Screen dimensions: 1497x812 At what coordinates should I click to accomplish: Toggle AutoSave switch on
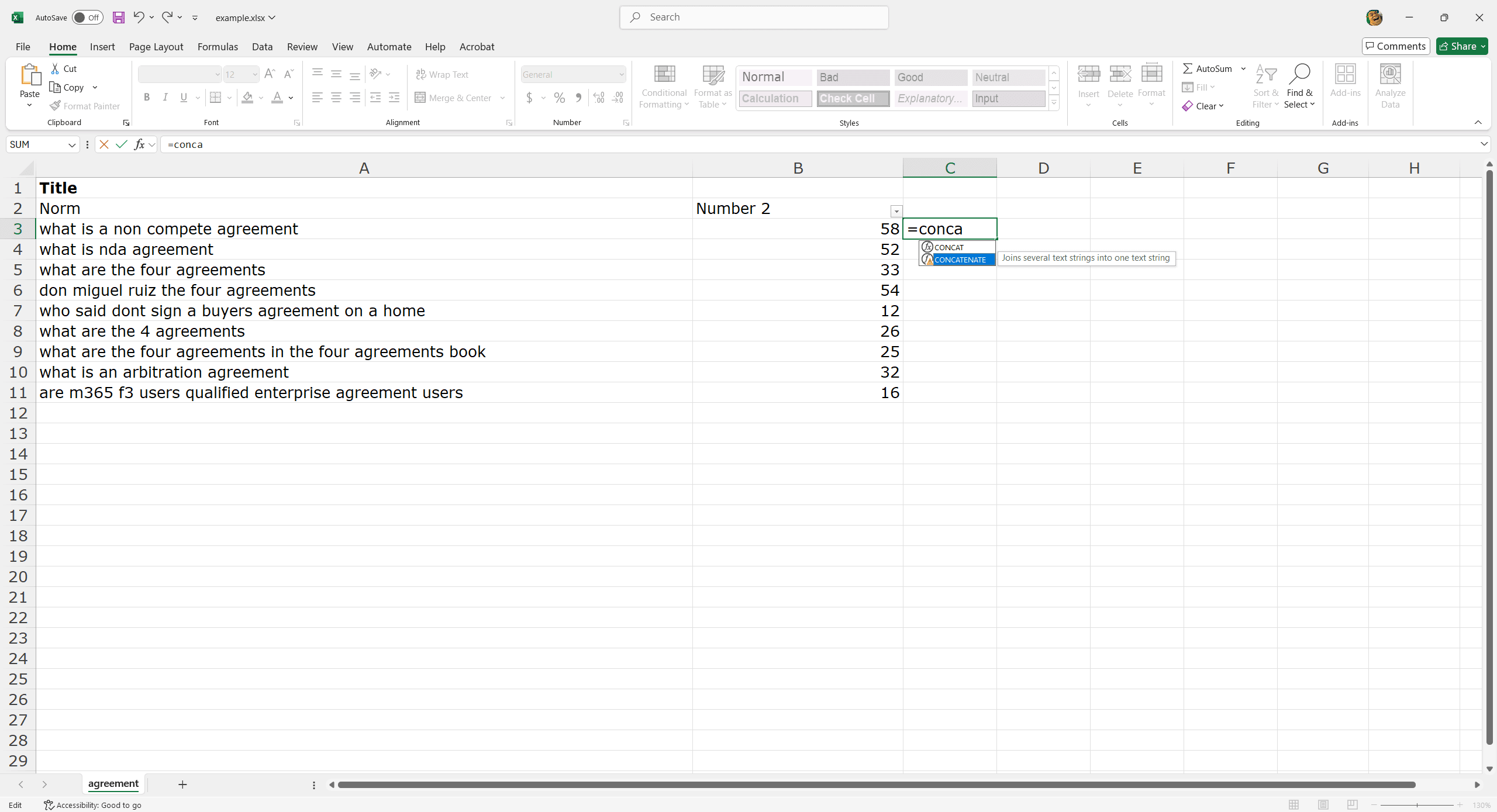click(x=88, y=18)
